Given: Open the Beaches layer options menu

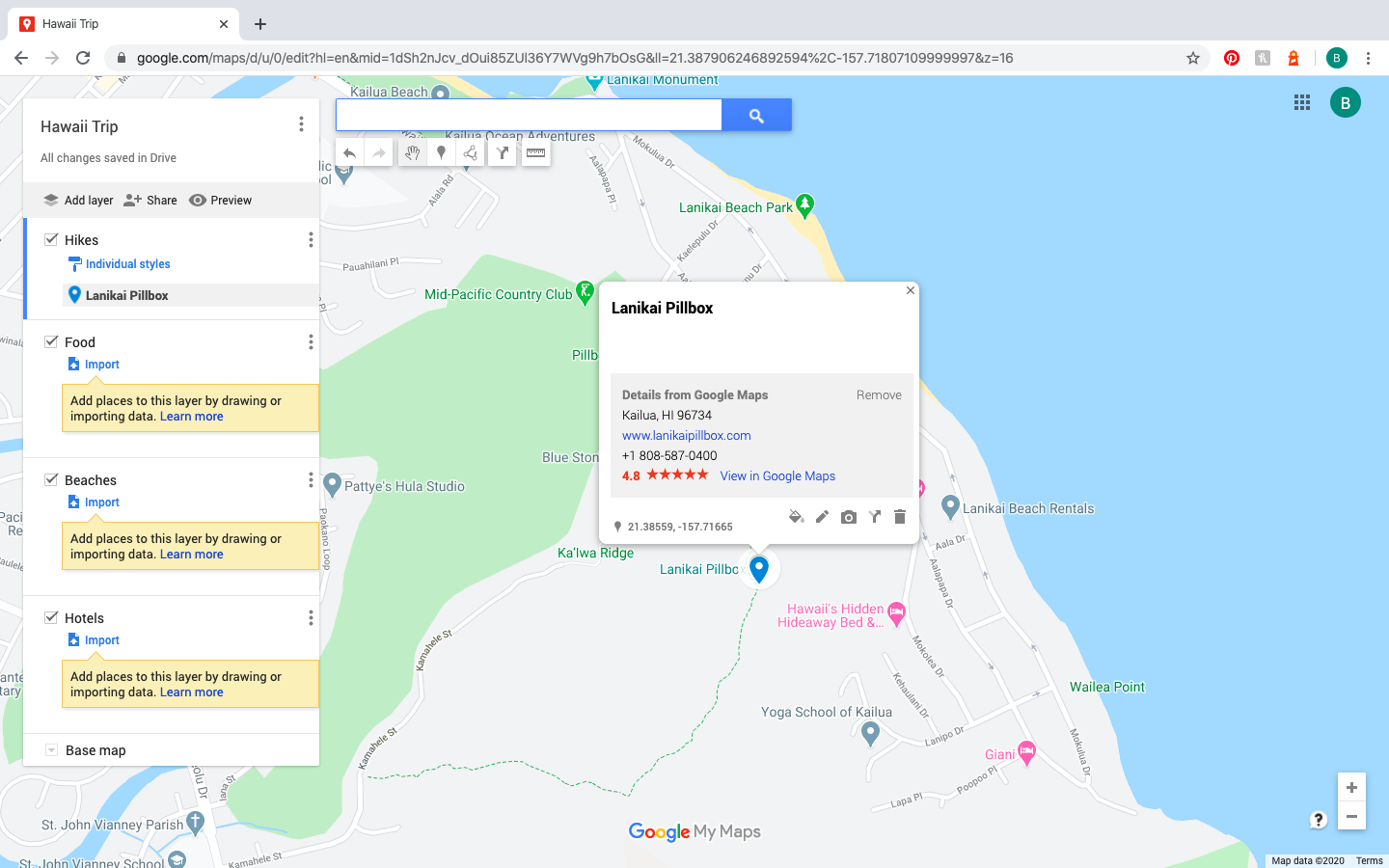Looking at the screenshot, I should click(x=311, y=479).
